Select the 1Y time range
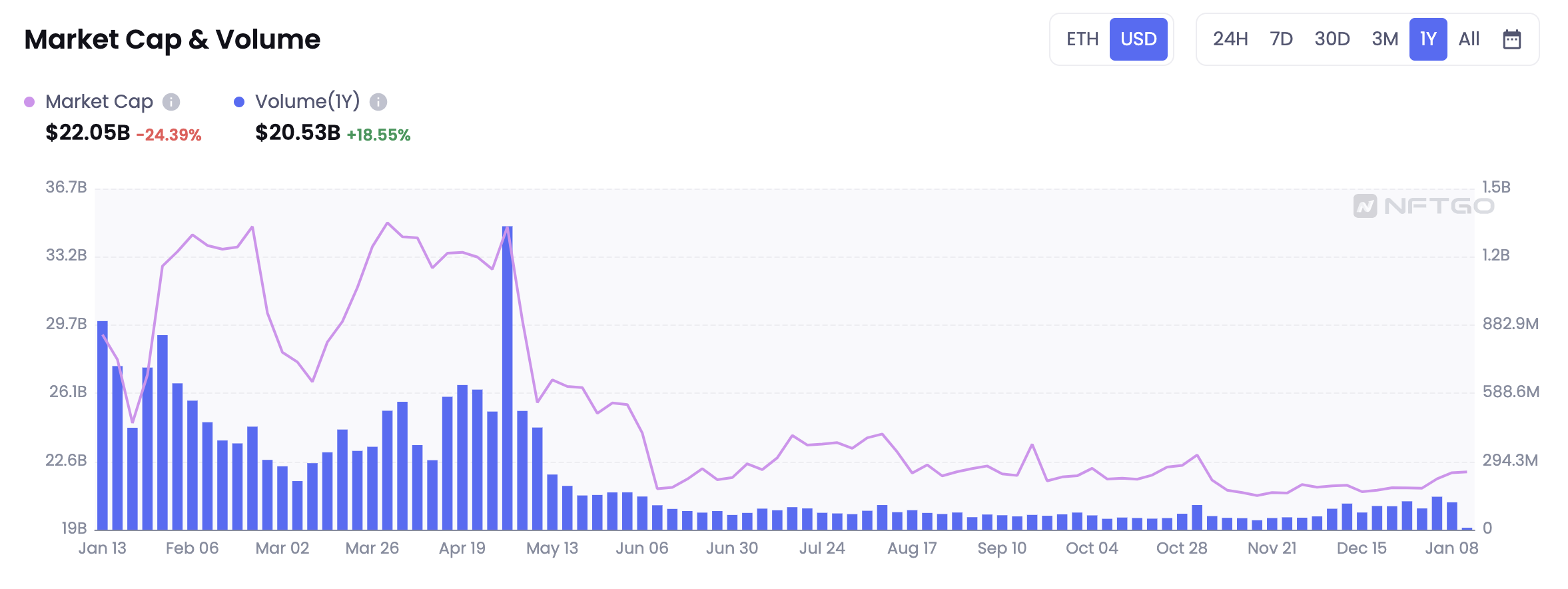 click(1428, 39)
